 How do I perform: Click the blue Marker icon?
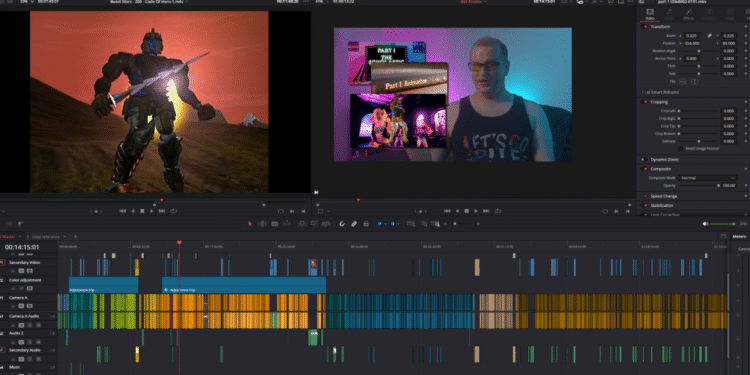393,223
